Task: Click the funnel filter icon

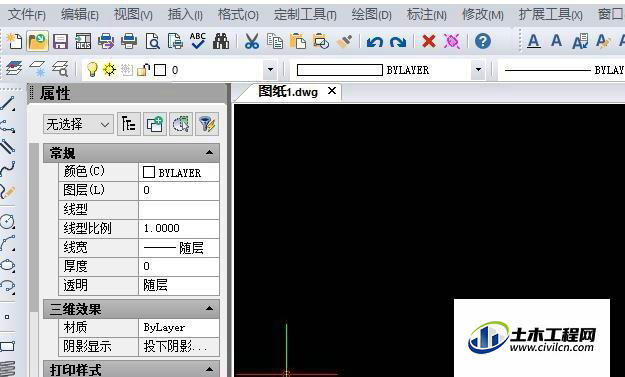Action: pos(207,124)
